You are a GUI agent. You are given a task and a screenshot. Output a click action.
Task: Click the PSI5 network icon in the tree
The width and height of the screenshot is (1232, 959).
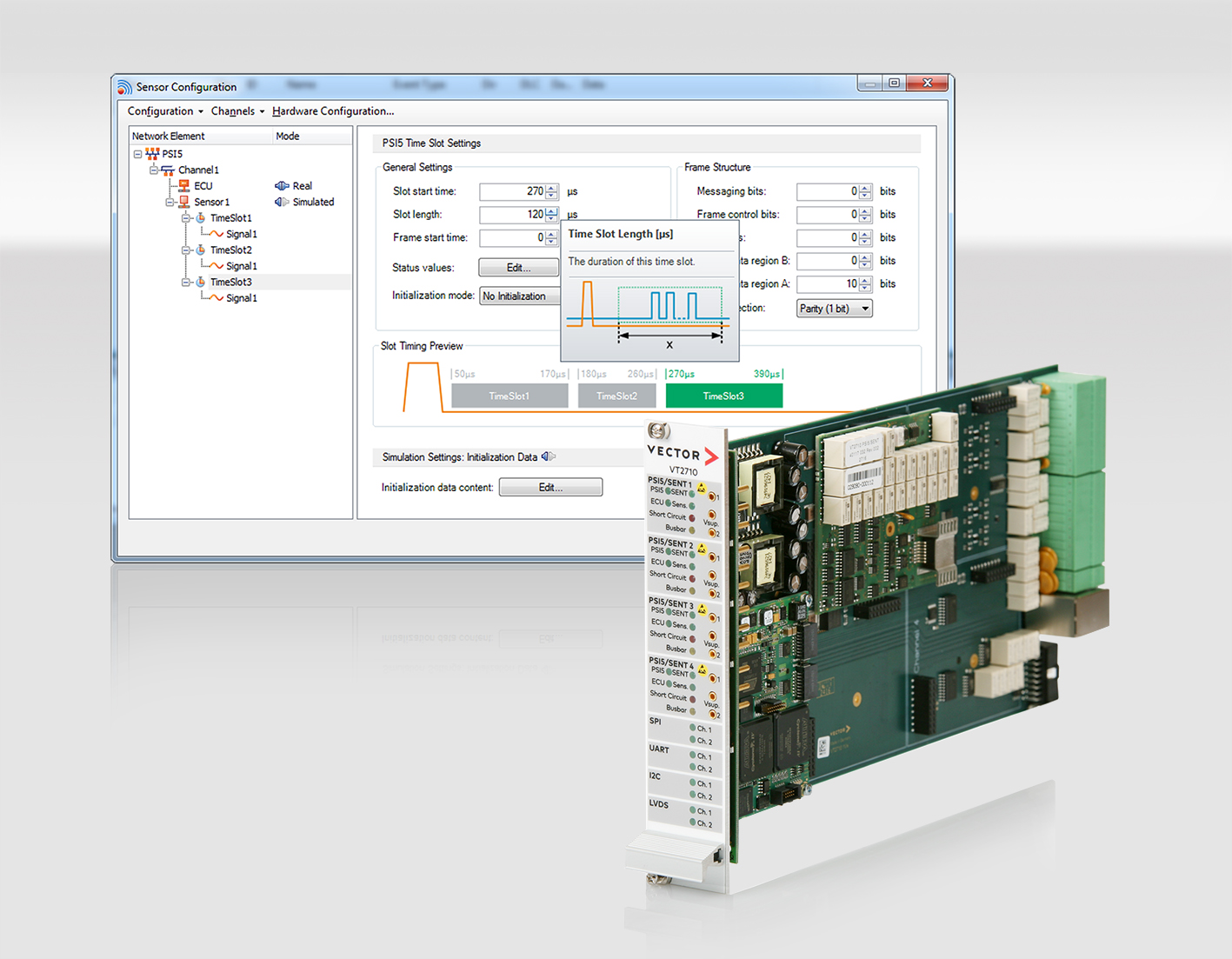pyautogui.click(x=153, y=154)
